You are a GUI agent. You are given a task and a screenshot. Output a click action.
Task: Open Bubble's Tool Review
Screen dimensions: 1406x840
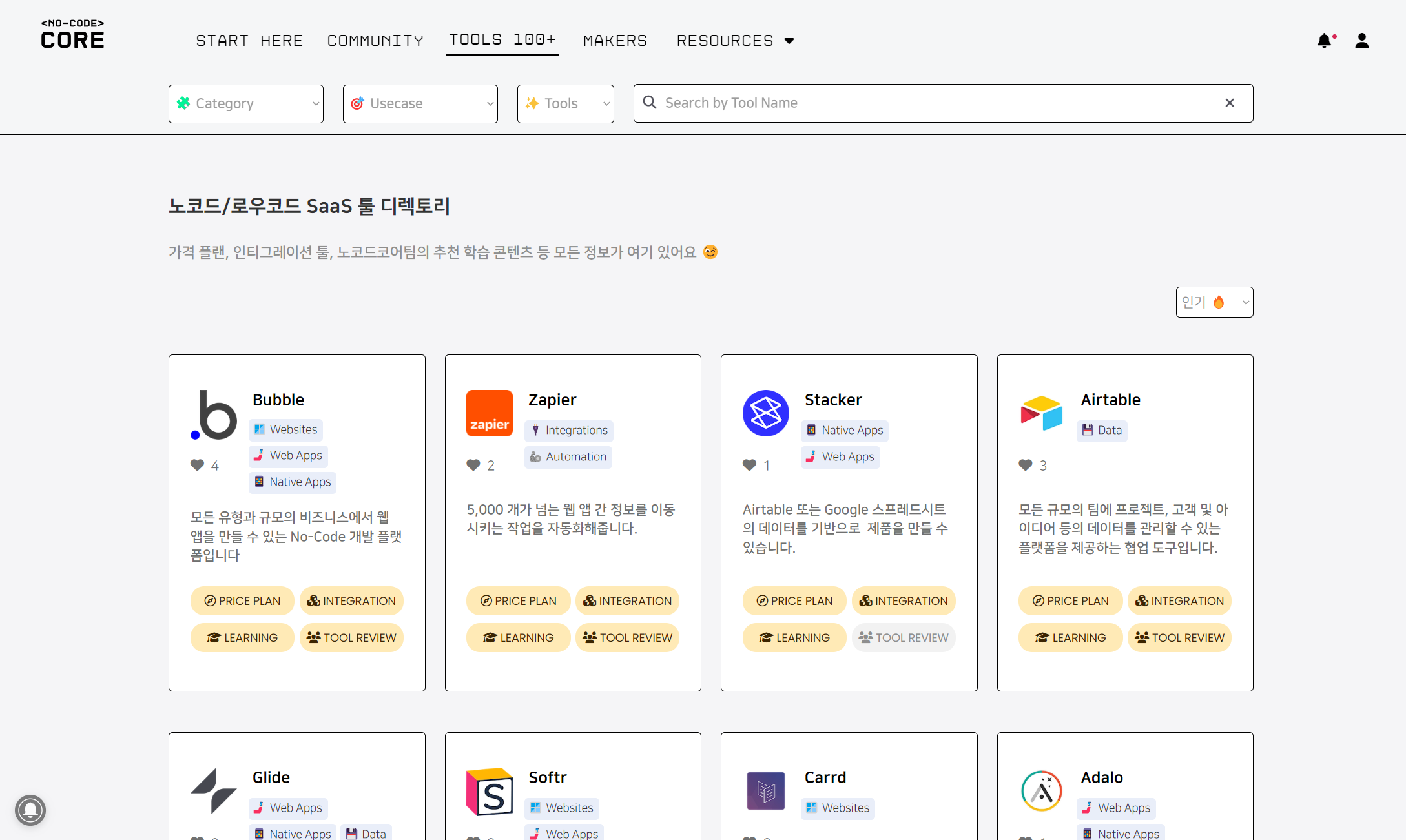351,637
